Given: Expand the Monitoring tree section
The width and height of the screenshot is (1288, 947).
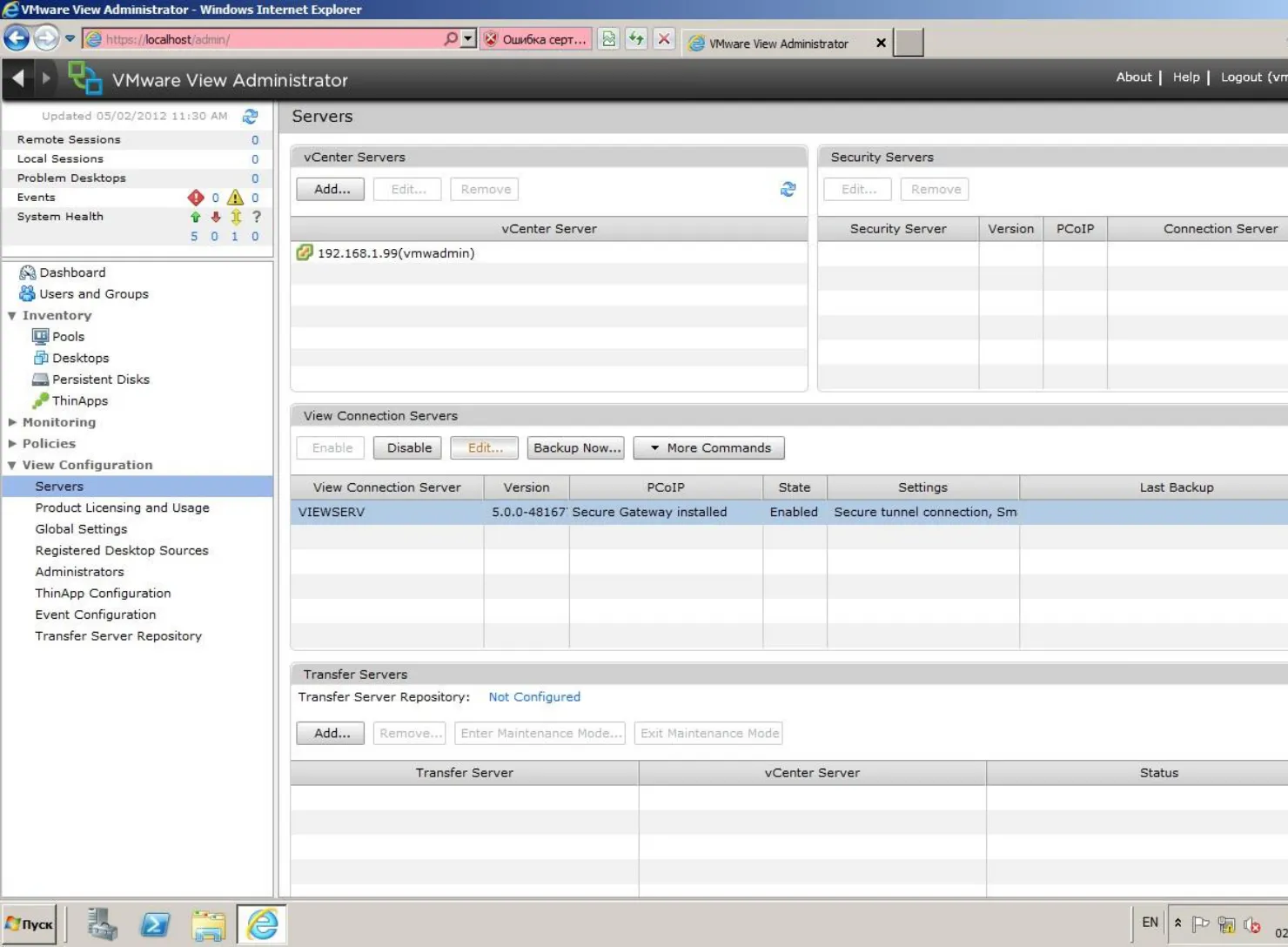Looking at the screenshot, I should [x=12, y=422].
